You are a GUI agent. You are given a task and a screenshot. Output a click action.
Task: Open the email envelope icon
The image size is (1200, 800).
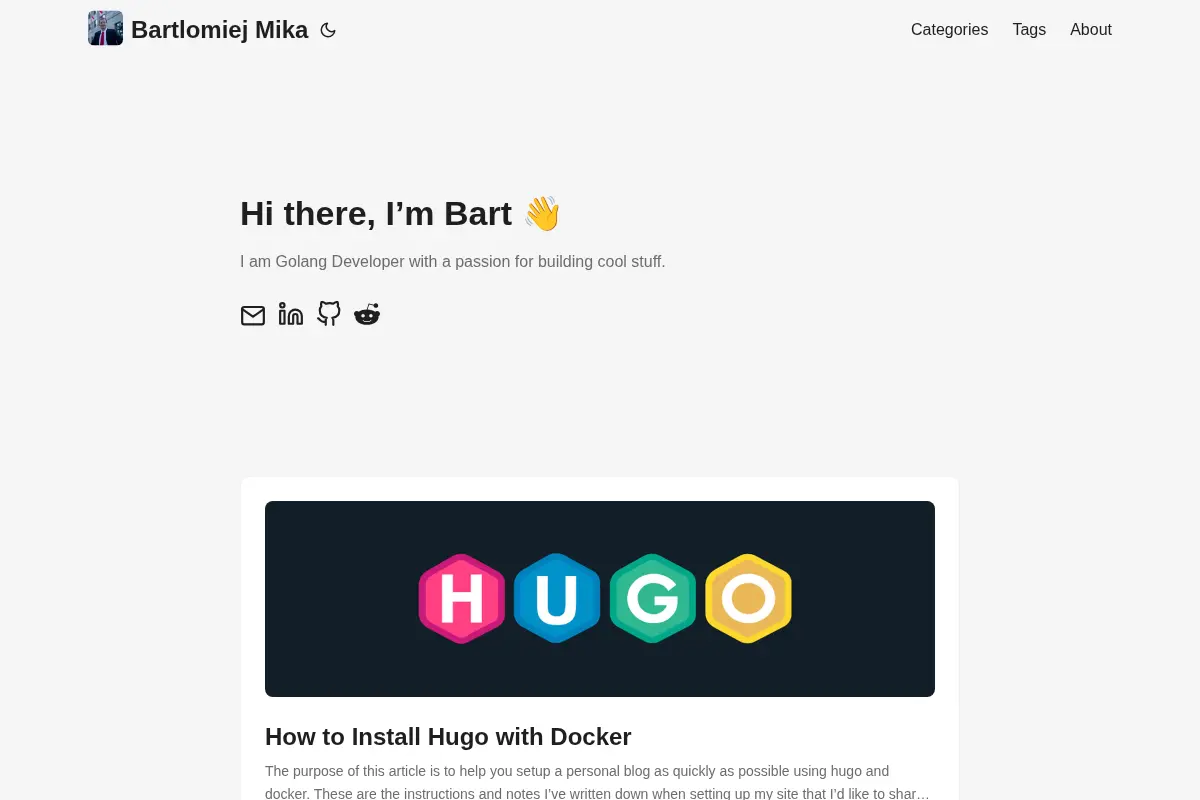(x=253, y=315)
